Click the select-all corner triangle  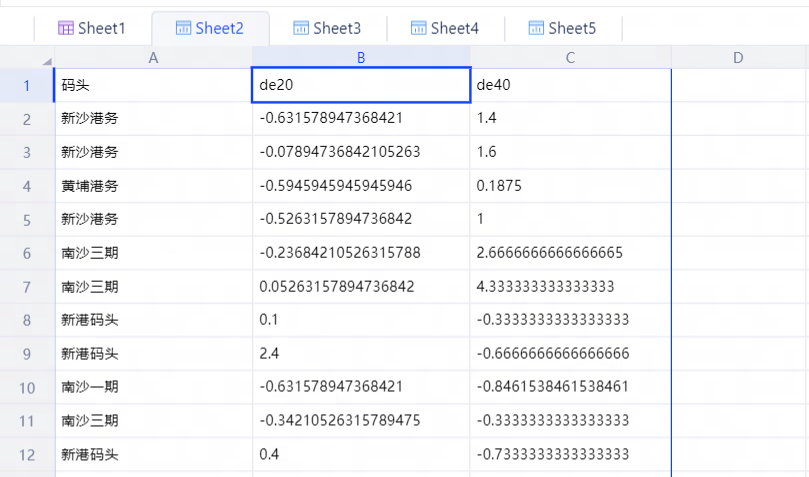click(x=46, y=62)
